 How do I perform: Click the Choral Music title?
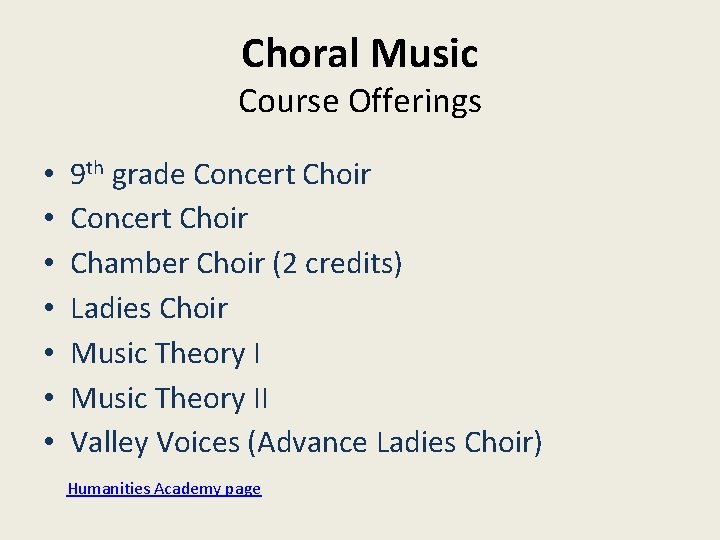[x=360, y=54]
